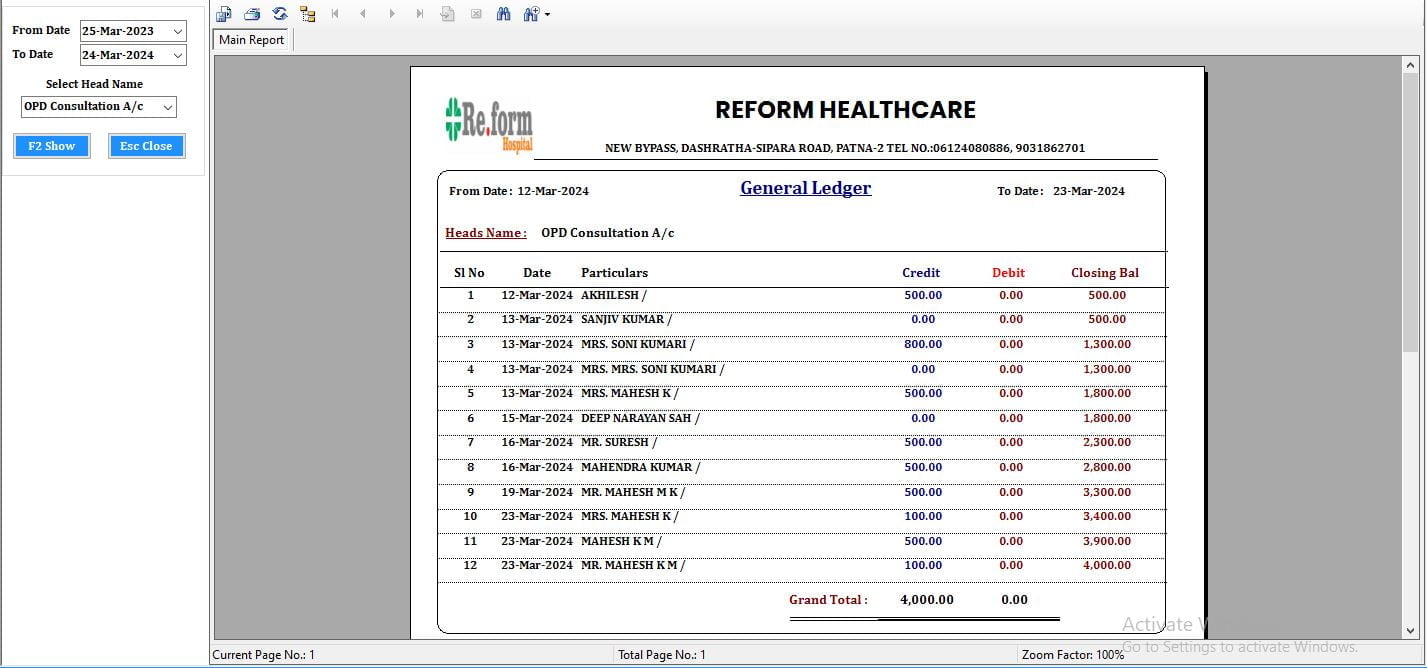1427x668 pixels.
Task: Toggle the group tree panel
Action: tap(307, 13)
